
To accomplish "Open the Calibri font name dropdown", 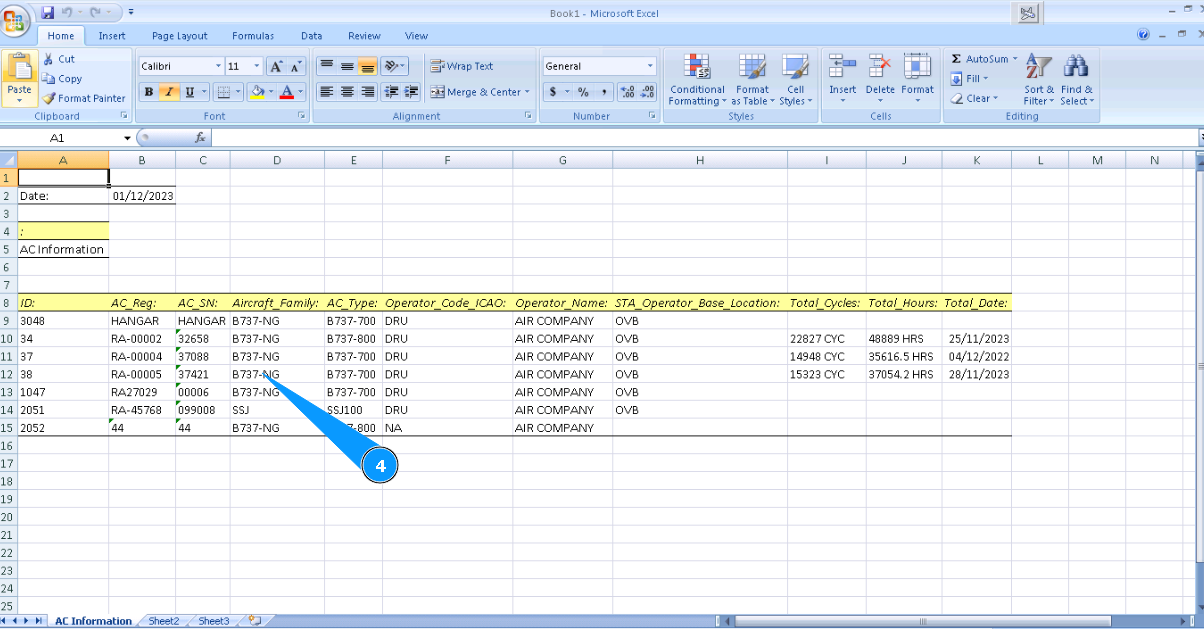I will coord(218,66).
